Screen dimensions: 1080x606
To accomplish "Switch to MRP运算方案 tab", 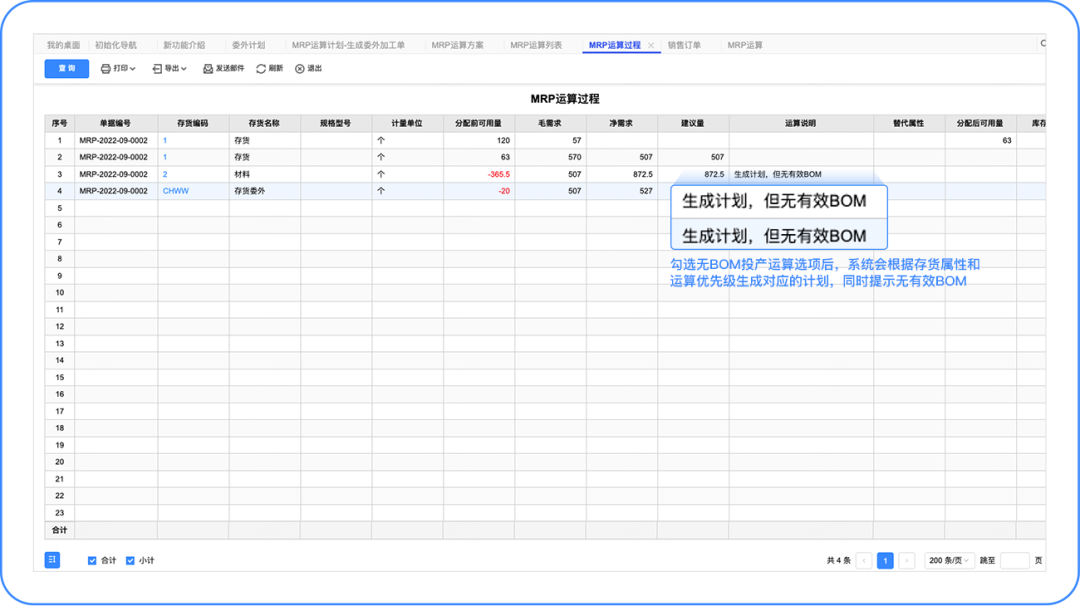I will coord(457,45).
